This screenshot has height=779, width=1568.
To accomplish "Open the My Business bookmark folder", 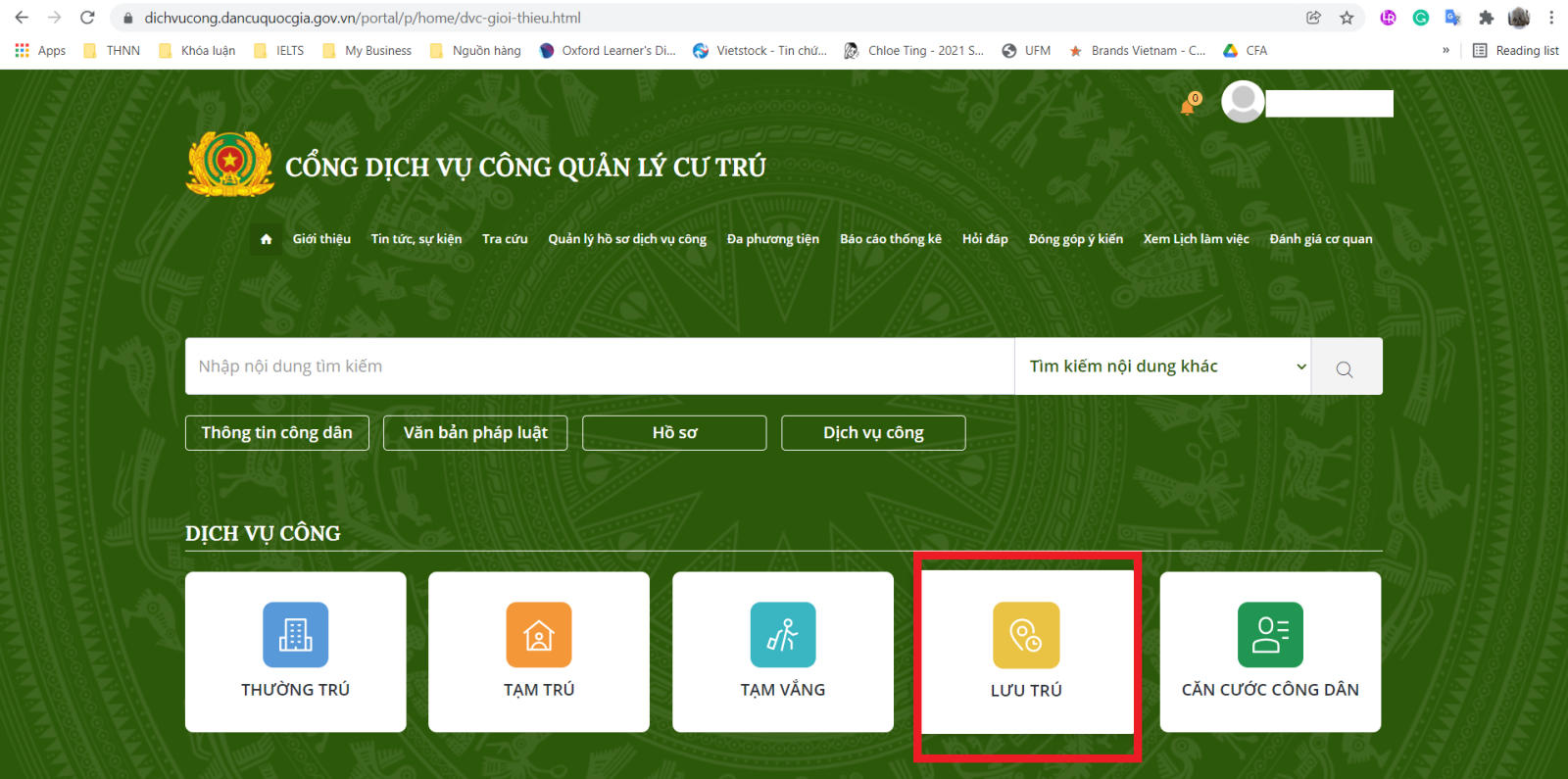I will [x=367, y=50].
